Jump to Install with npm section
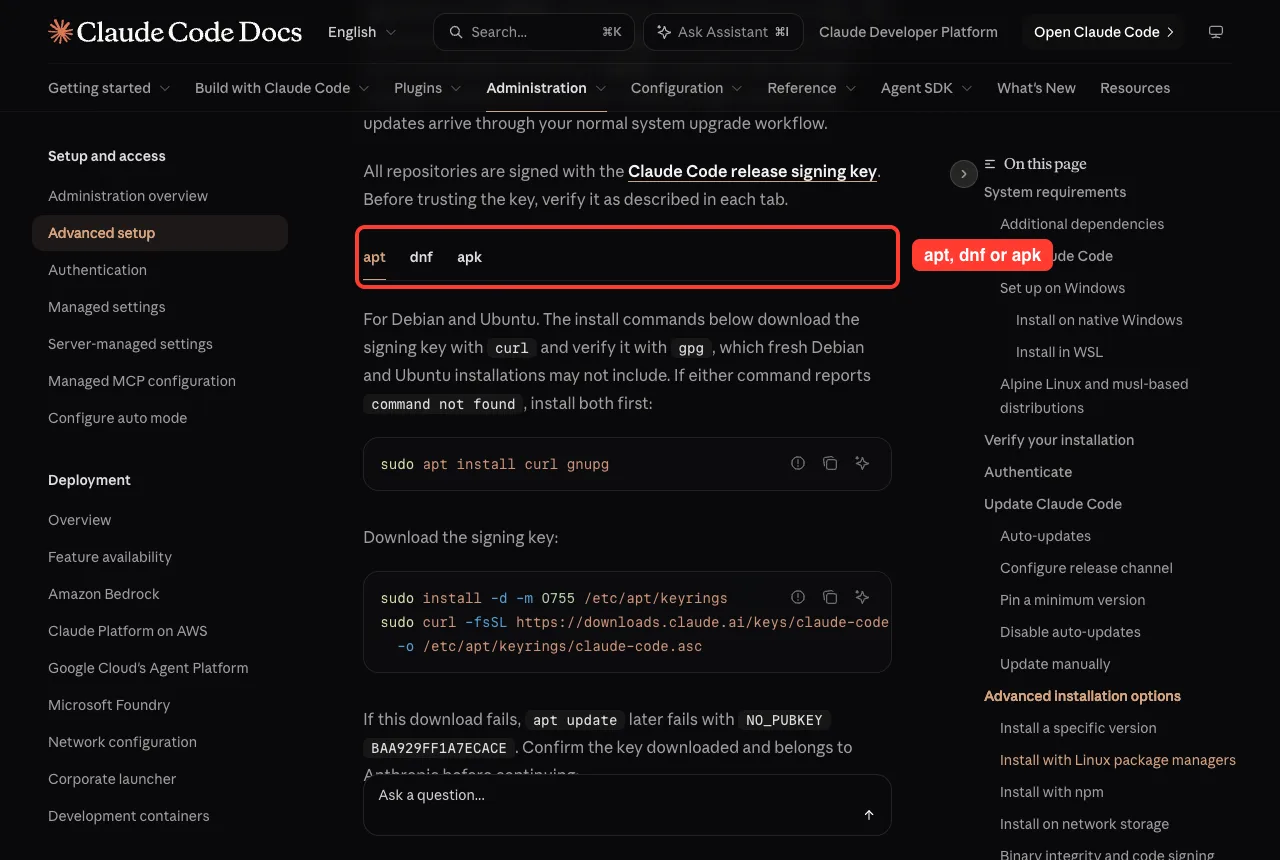1280x860 pixels. click(x=1052, y=792)
